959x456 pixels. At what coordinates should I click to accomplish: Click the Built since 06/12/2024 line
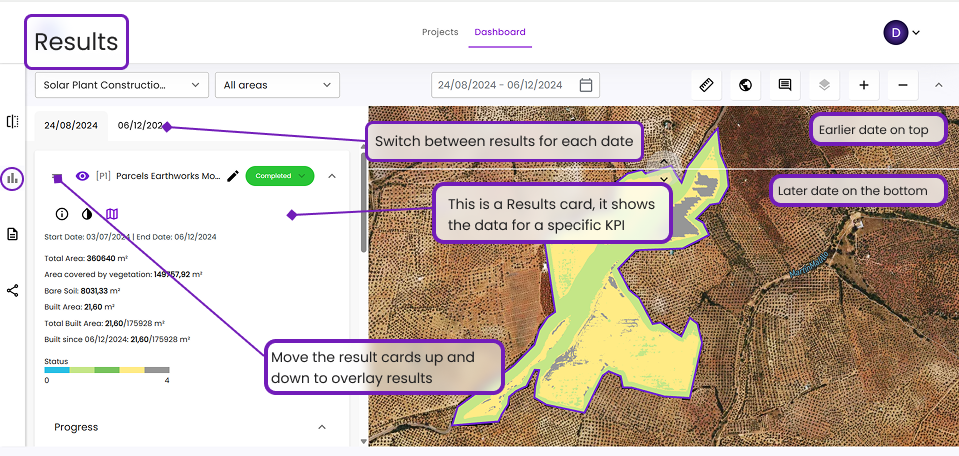pyautogui.click(x=117, y=339)
